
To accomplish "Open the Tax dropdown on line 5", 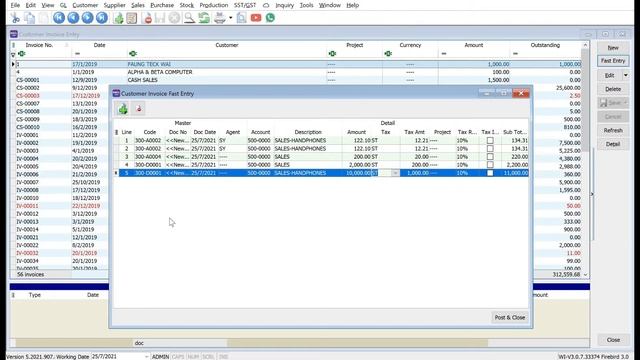I will (395, 173).
